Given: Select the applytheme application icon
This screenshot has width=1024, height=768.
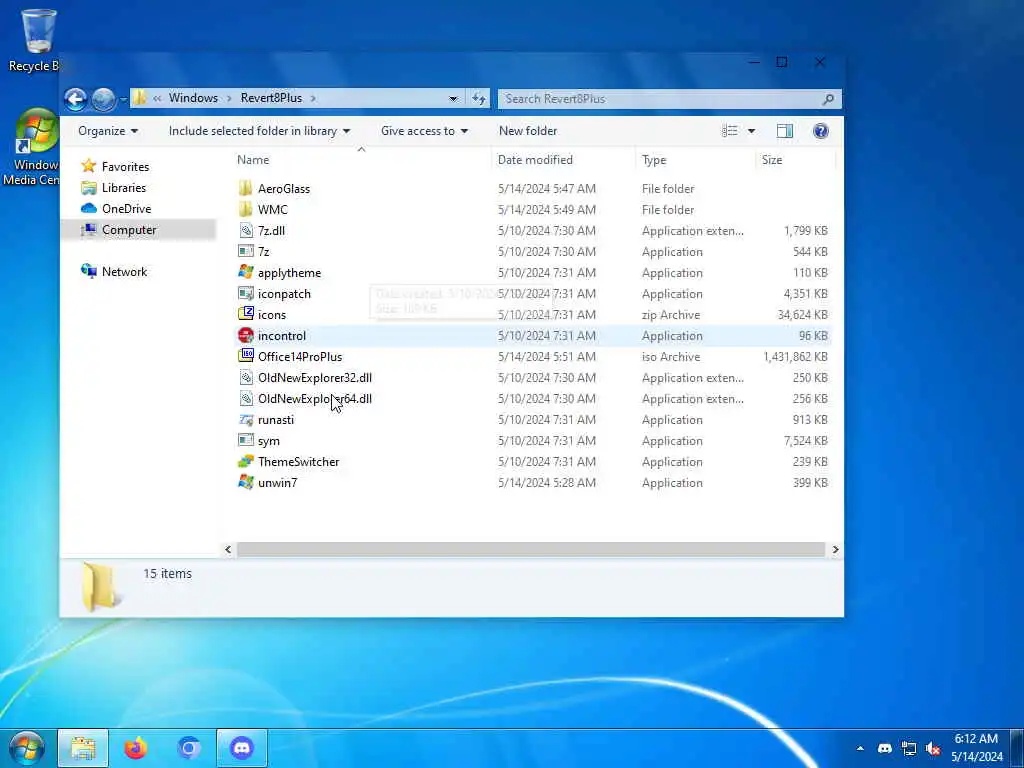Looking at the screenshot, I should (246, 272).
